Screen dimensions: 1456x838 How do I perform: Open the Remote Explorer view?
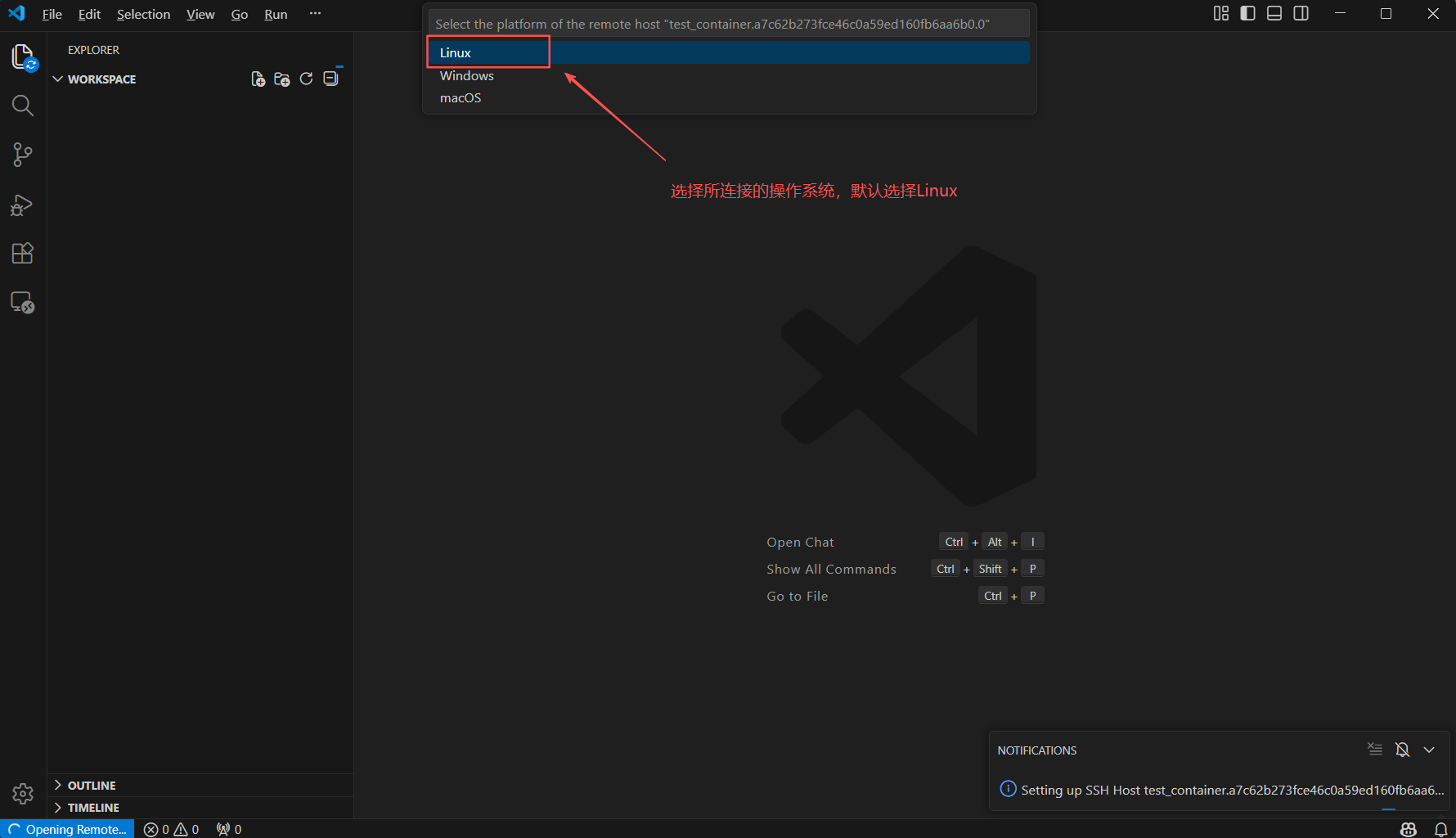[23, 303]
